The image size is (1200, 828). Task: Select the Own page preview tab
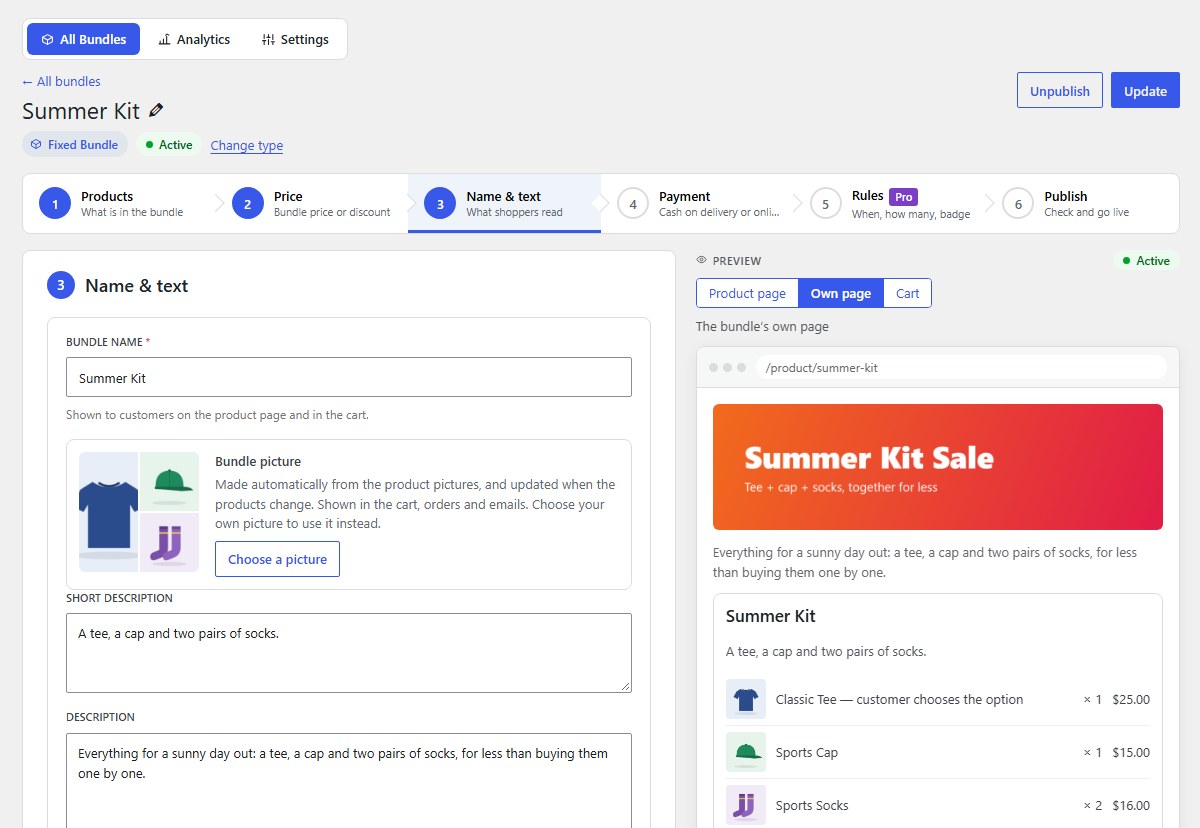click(841, 293)
